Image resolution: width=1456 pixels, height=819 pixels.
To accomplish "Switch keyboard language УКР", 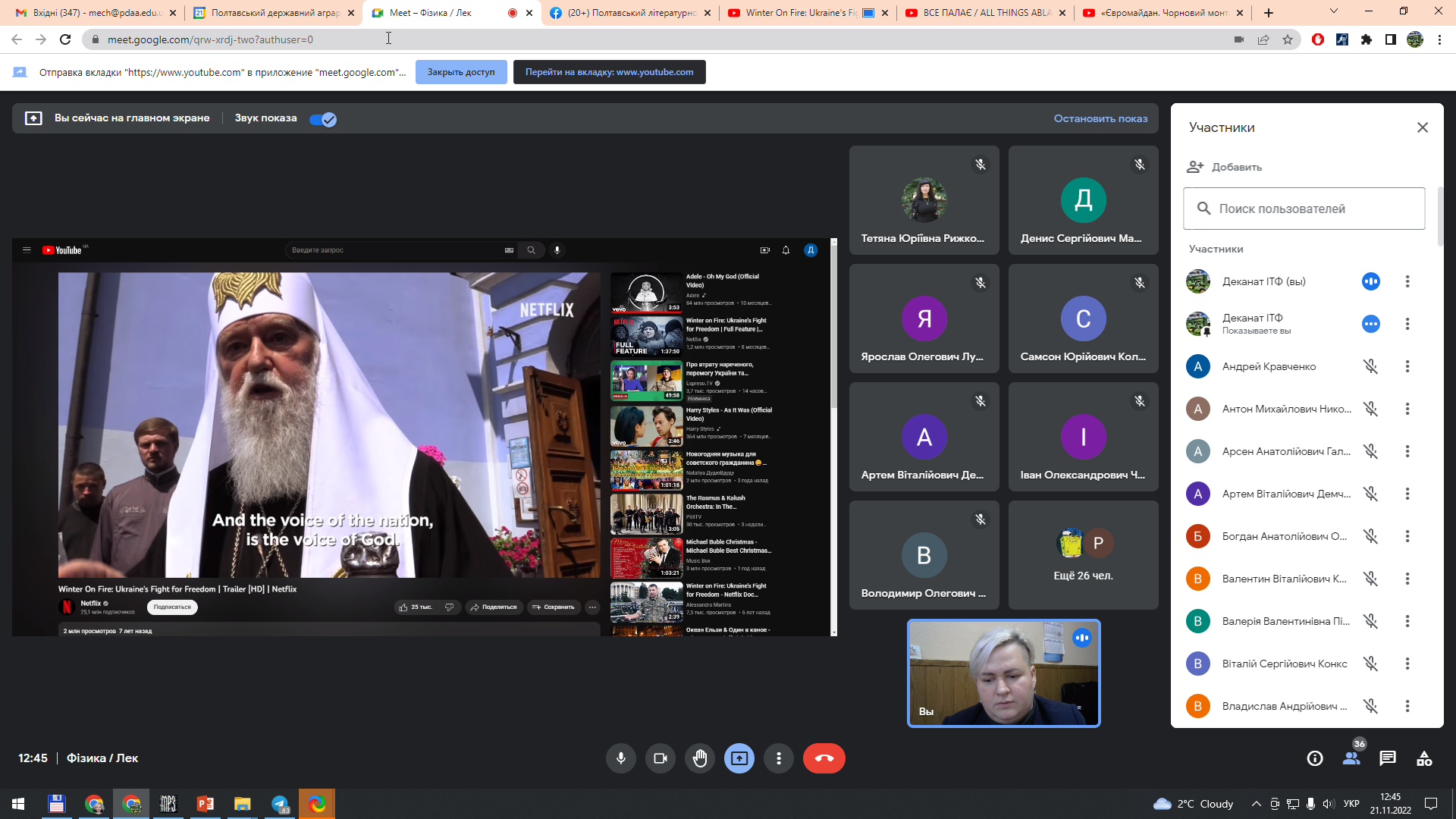I will (1351, 804).
